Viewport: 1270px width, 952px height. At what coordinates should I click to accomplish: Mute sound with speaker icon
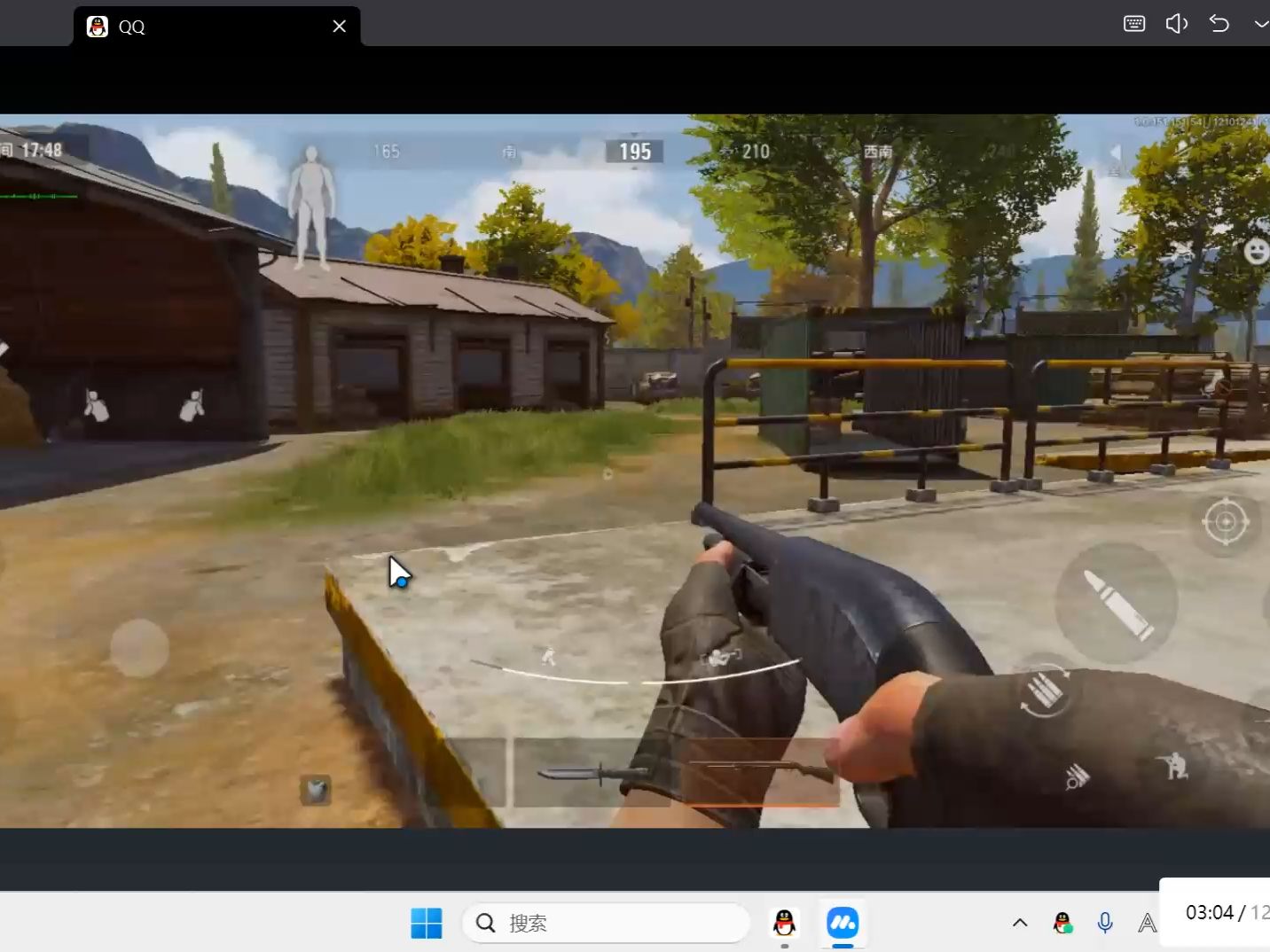point(1177,24)
